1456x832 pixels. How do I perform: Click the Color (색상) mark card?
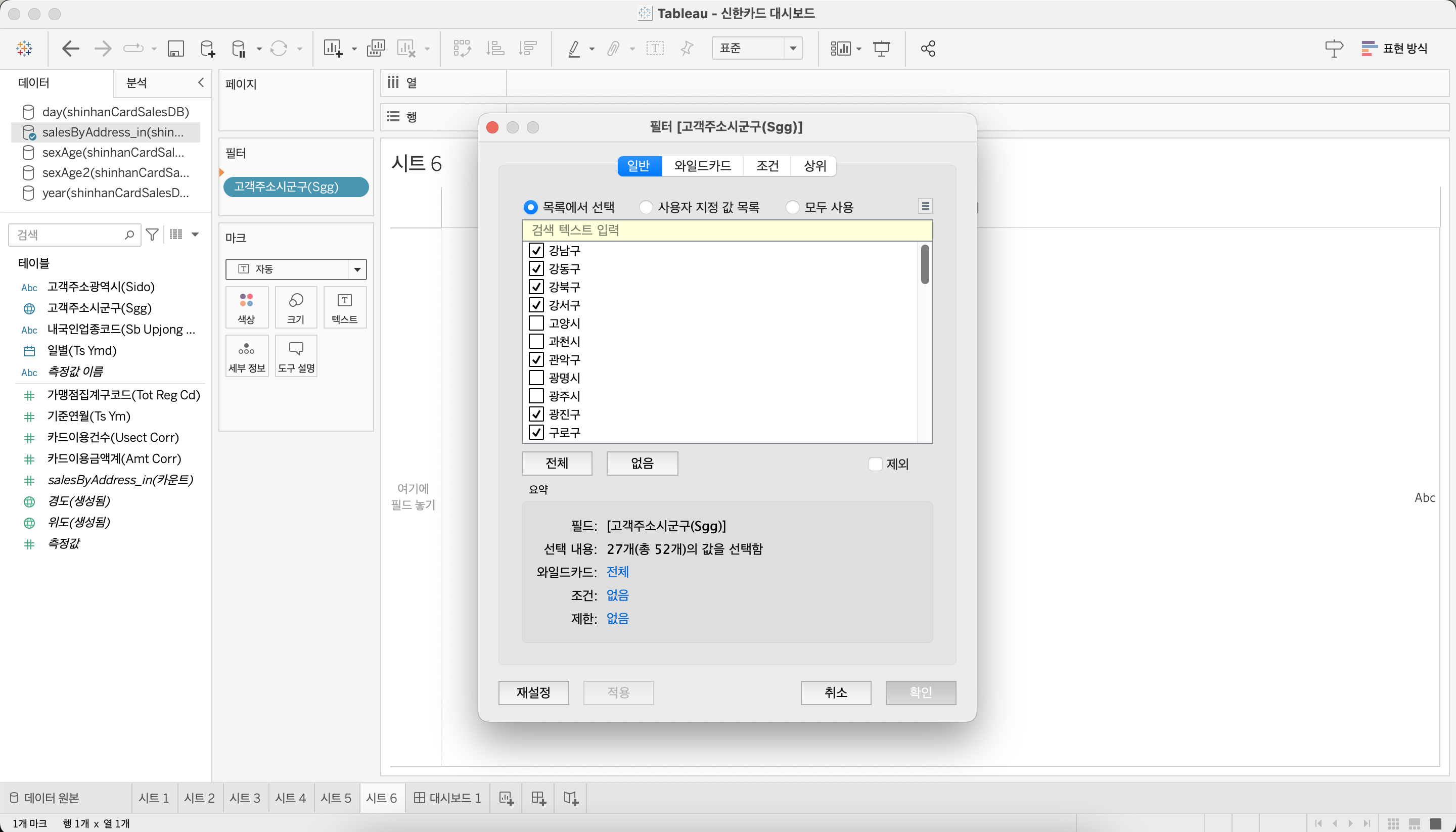click(246, 307)
